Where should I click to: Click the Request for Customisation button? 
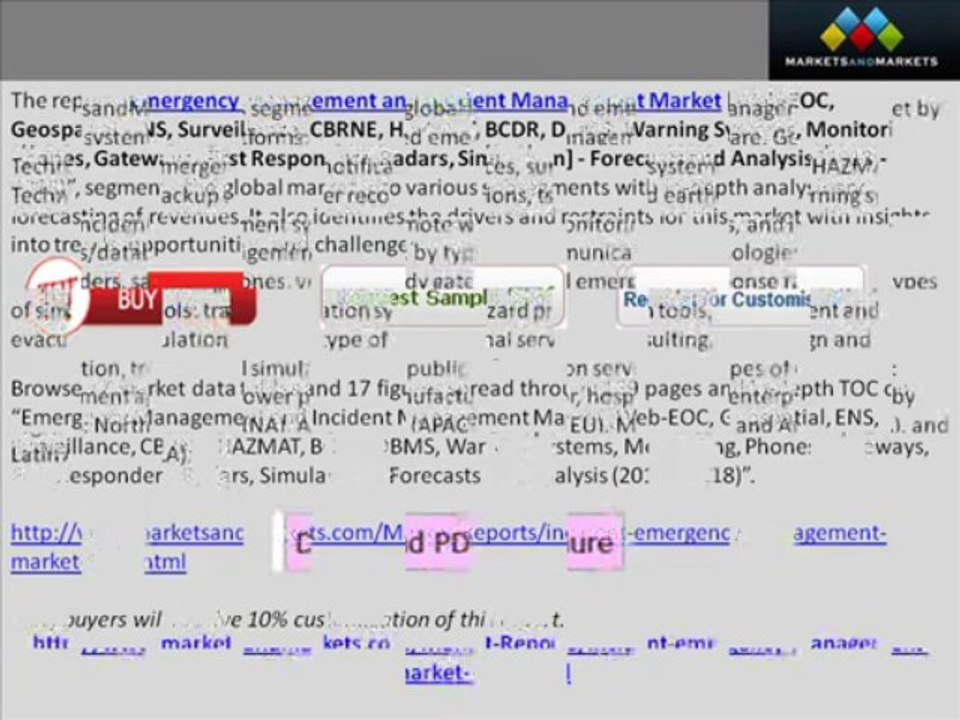coord(741,297)
